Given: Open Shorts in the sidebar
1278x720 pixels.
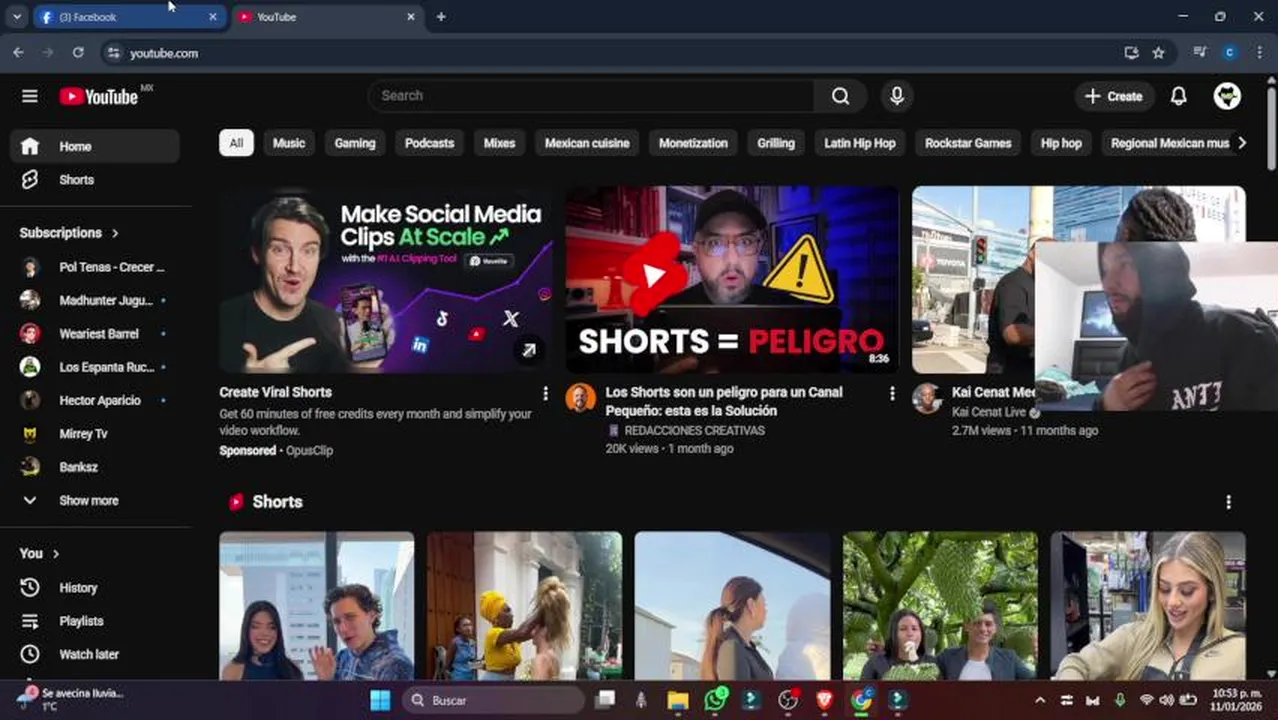Looking at the screenshot, I should pos(95,180).
